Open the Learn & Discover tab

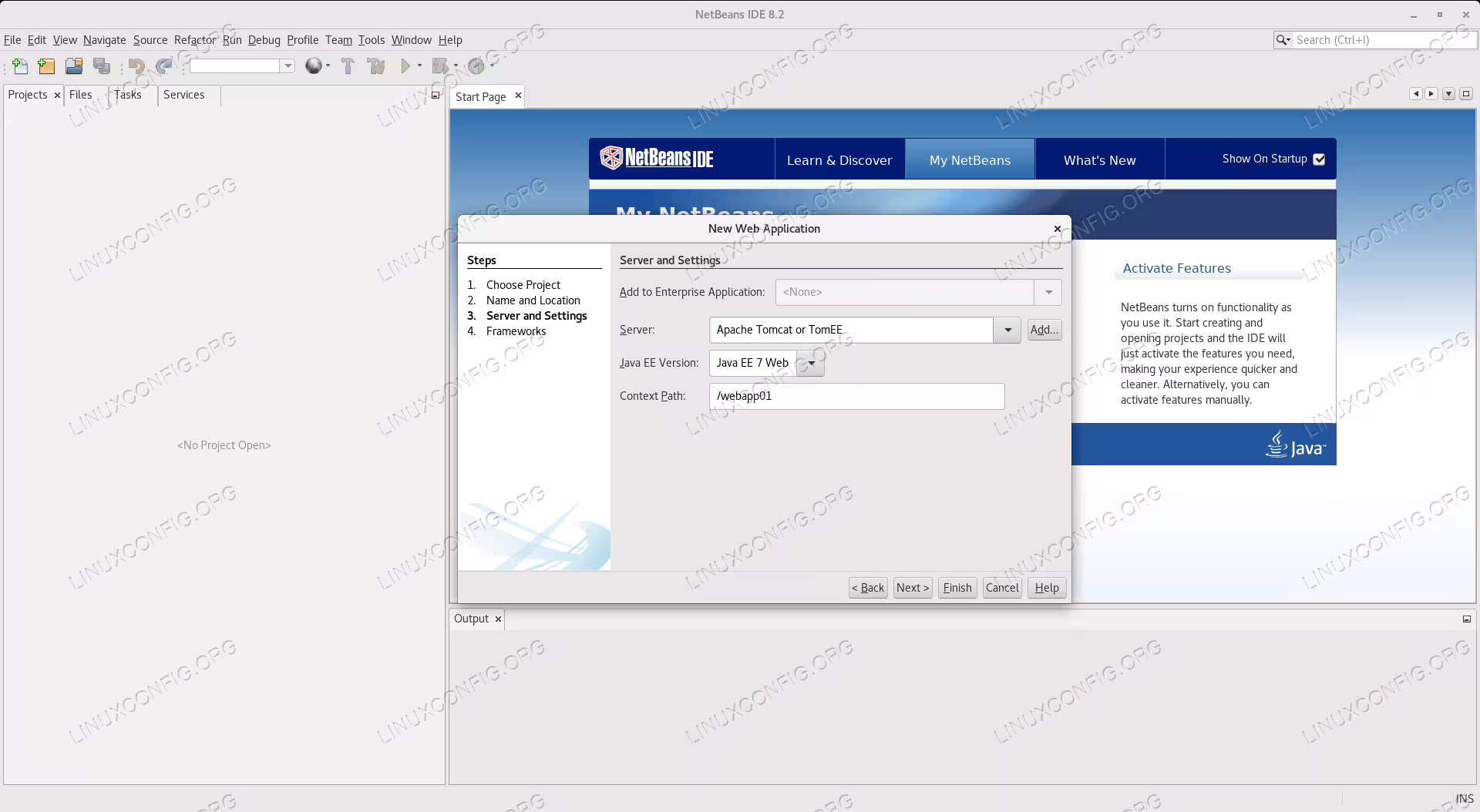tap(839, 159)
